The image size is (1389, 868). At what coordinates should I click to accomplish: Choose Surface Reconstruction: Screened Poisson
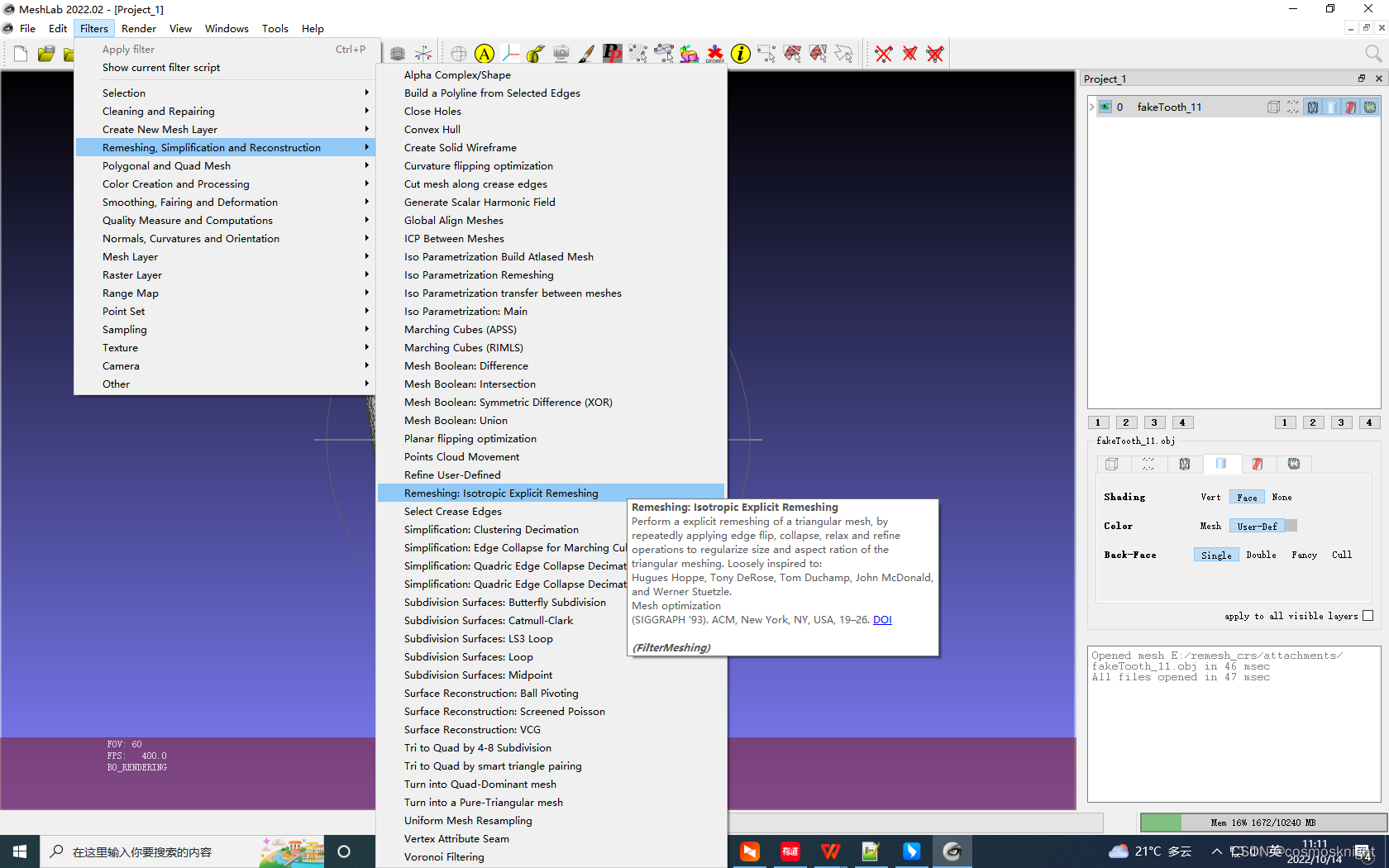pos(551,711)
